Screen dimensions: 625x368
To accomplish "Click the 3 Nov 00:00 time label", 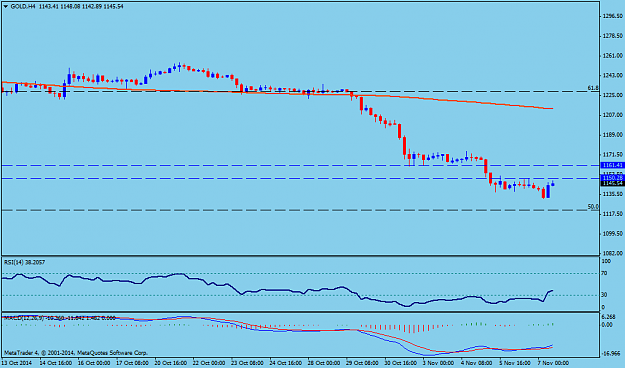I will click(438, 363).
